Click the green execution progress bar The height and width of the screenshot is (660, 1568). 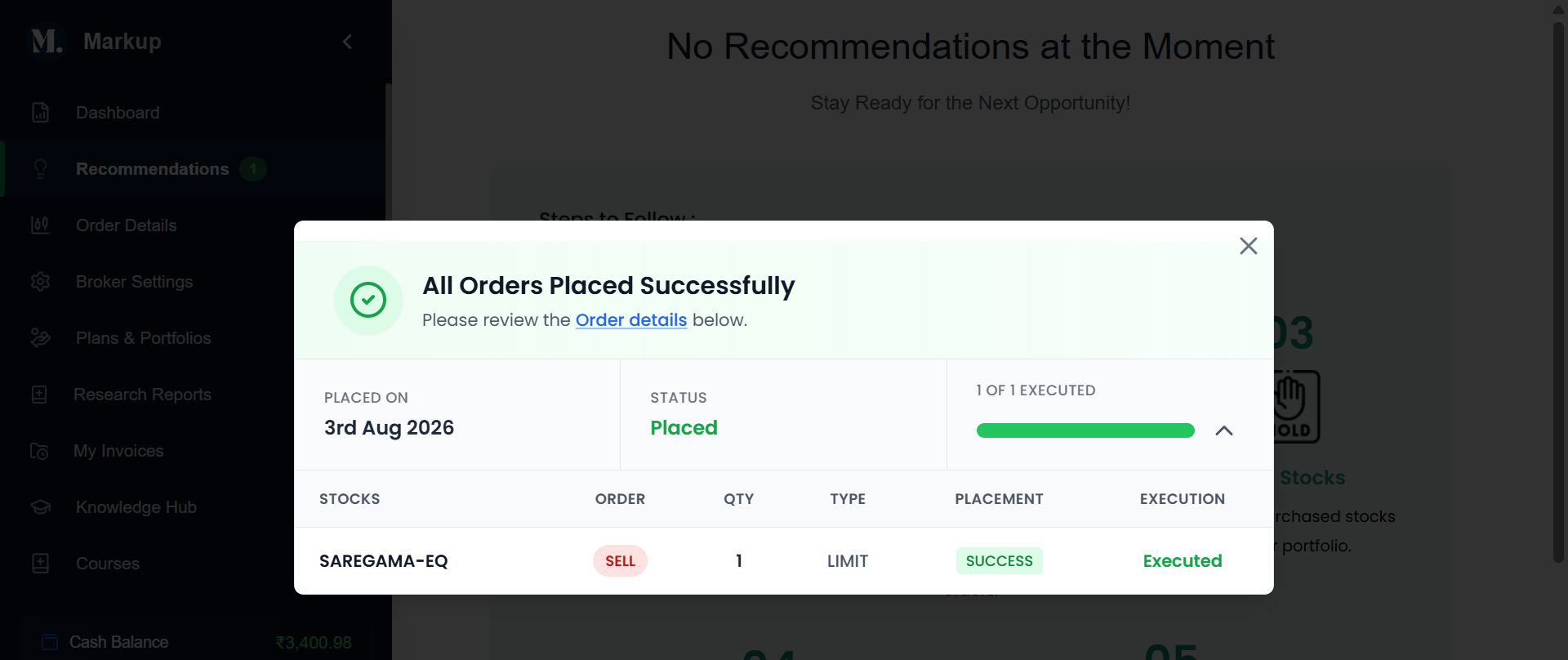pos(1085,430)
